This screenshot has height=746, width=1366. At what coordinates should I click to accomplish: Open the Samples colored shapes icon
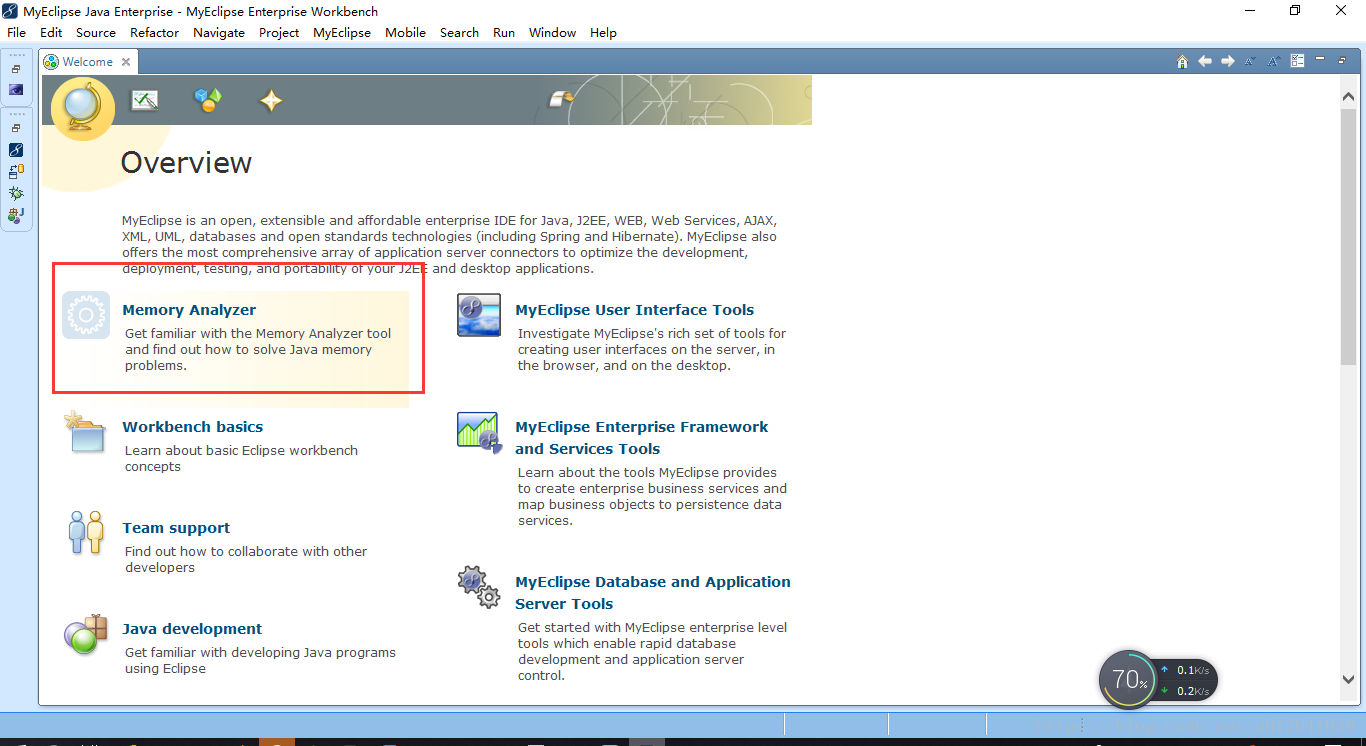pos(208,100)
